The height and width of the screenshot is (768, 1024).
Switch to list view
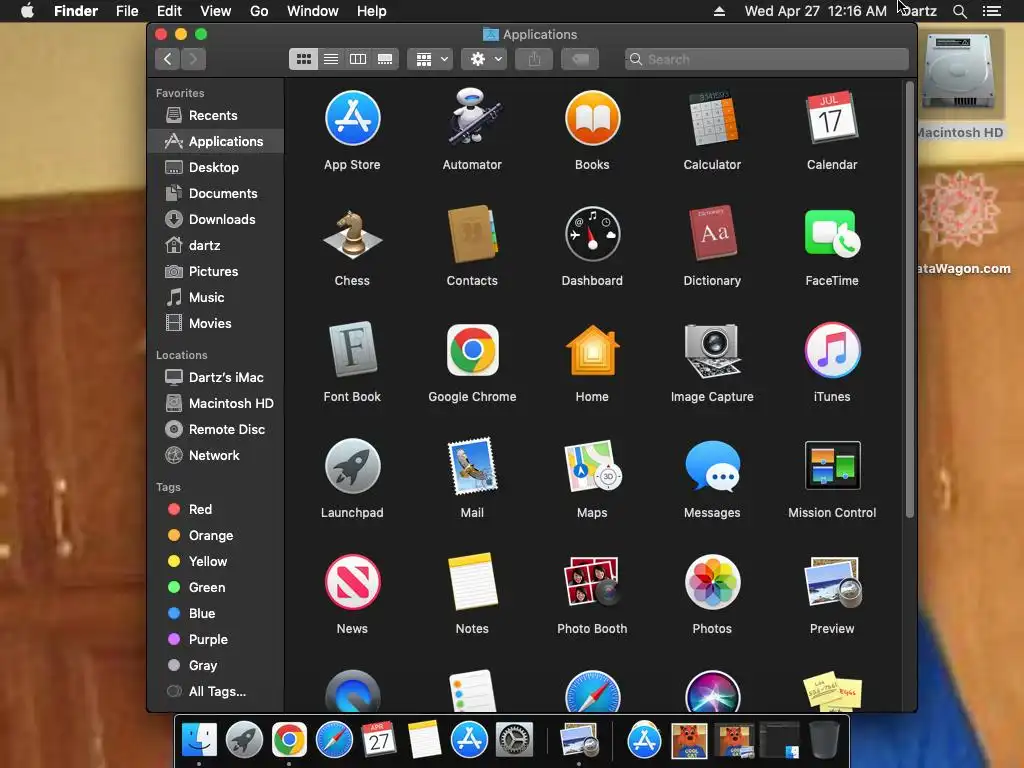tap(331, 59)
